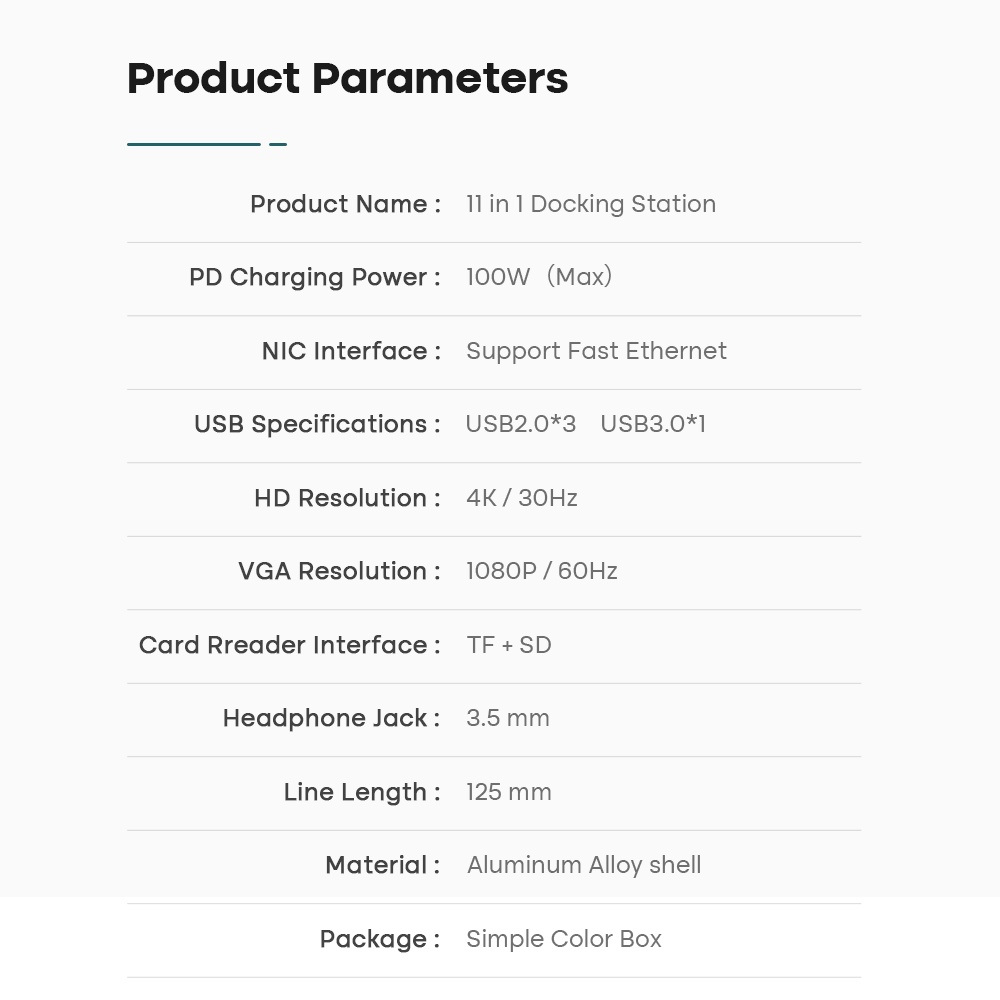Click the USB3.0*1 value
Image resolution: width=1000 pixels, height=1000 pixels.
[653, 424]
